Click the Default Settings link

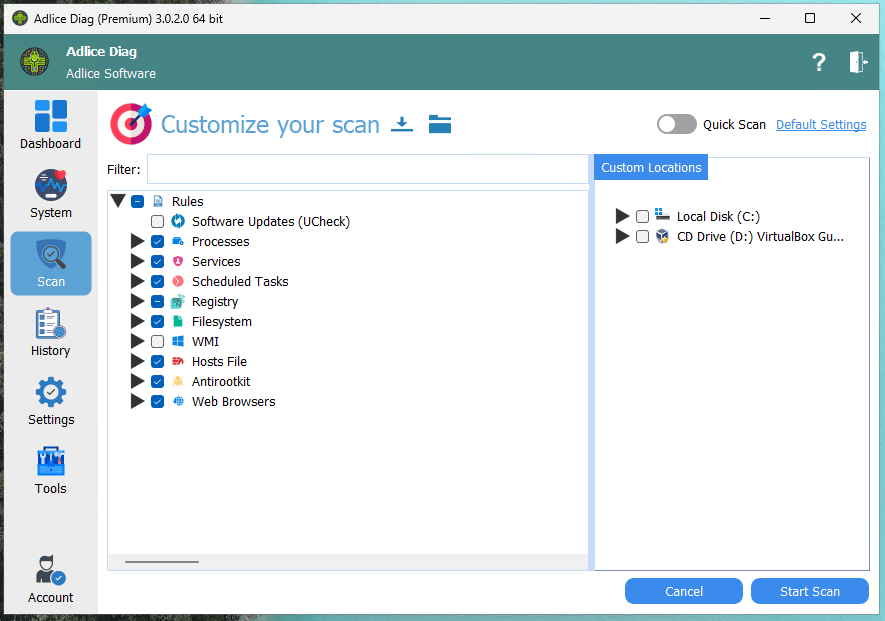click(x=821, y=125)
